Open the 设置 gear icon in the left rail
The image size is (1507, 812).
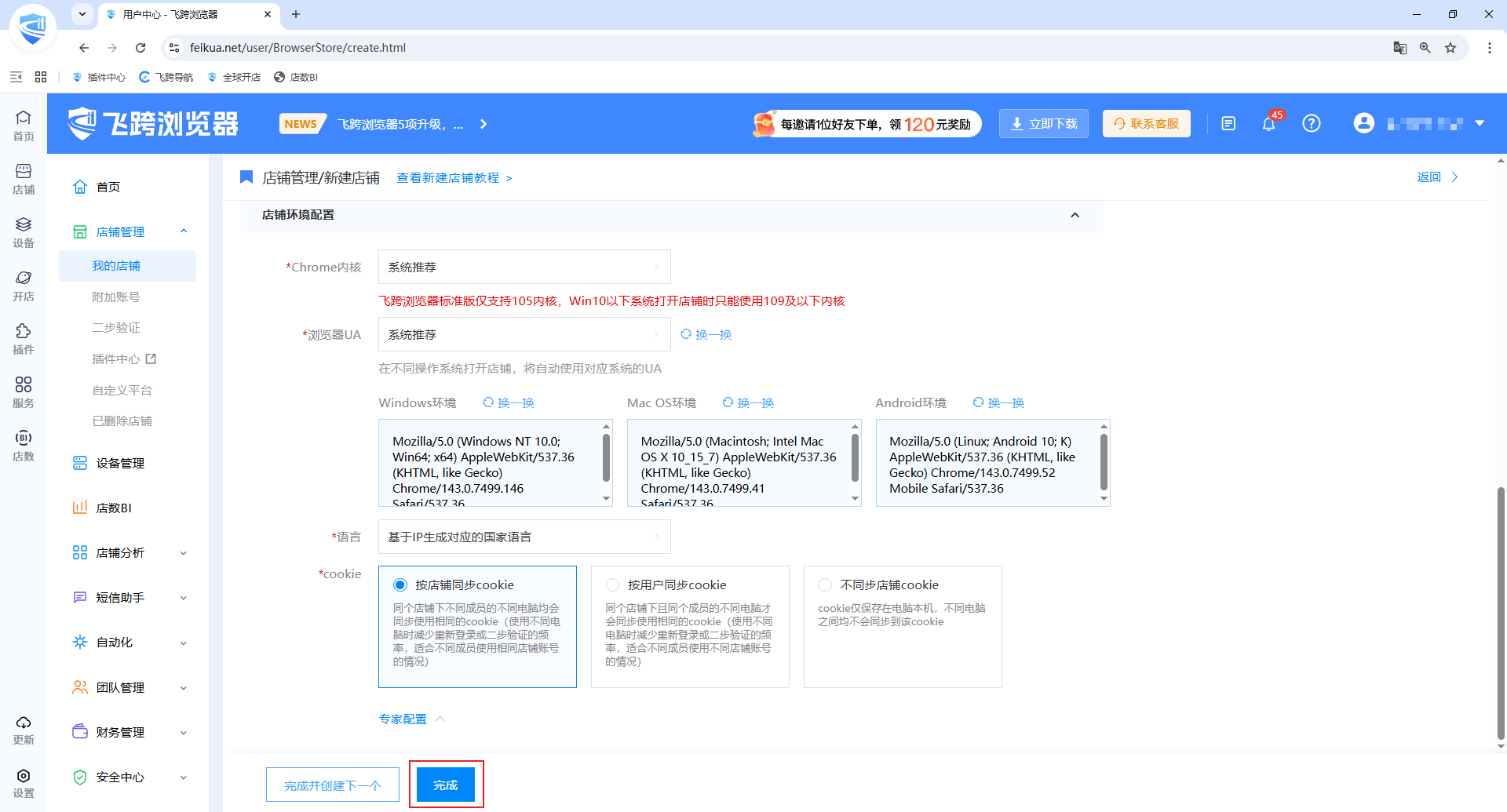[x=24, y=783]
